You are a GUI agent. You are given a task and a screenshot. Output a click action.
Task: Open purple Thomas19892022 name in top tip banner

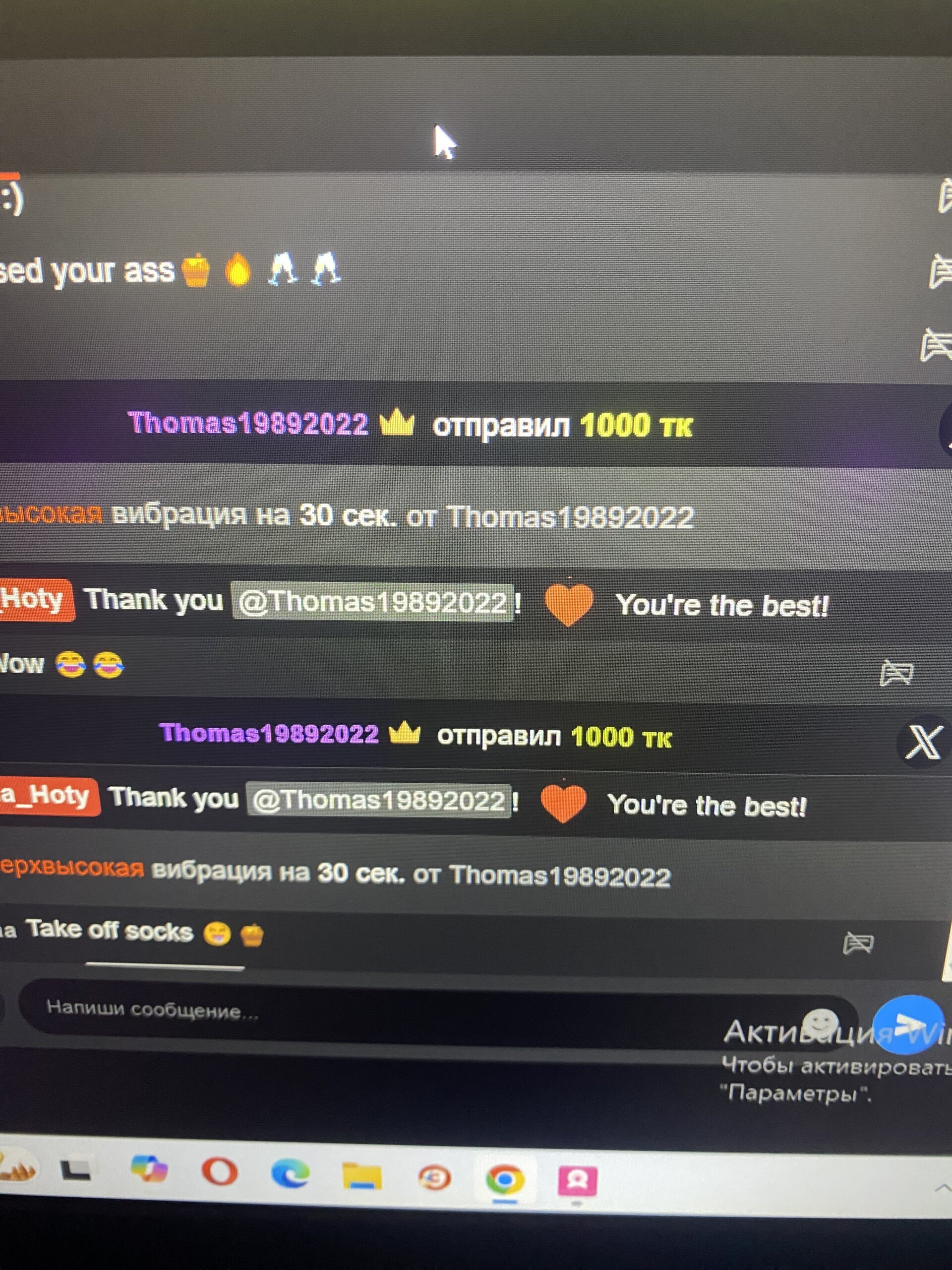click(x=248, y=424)
